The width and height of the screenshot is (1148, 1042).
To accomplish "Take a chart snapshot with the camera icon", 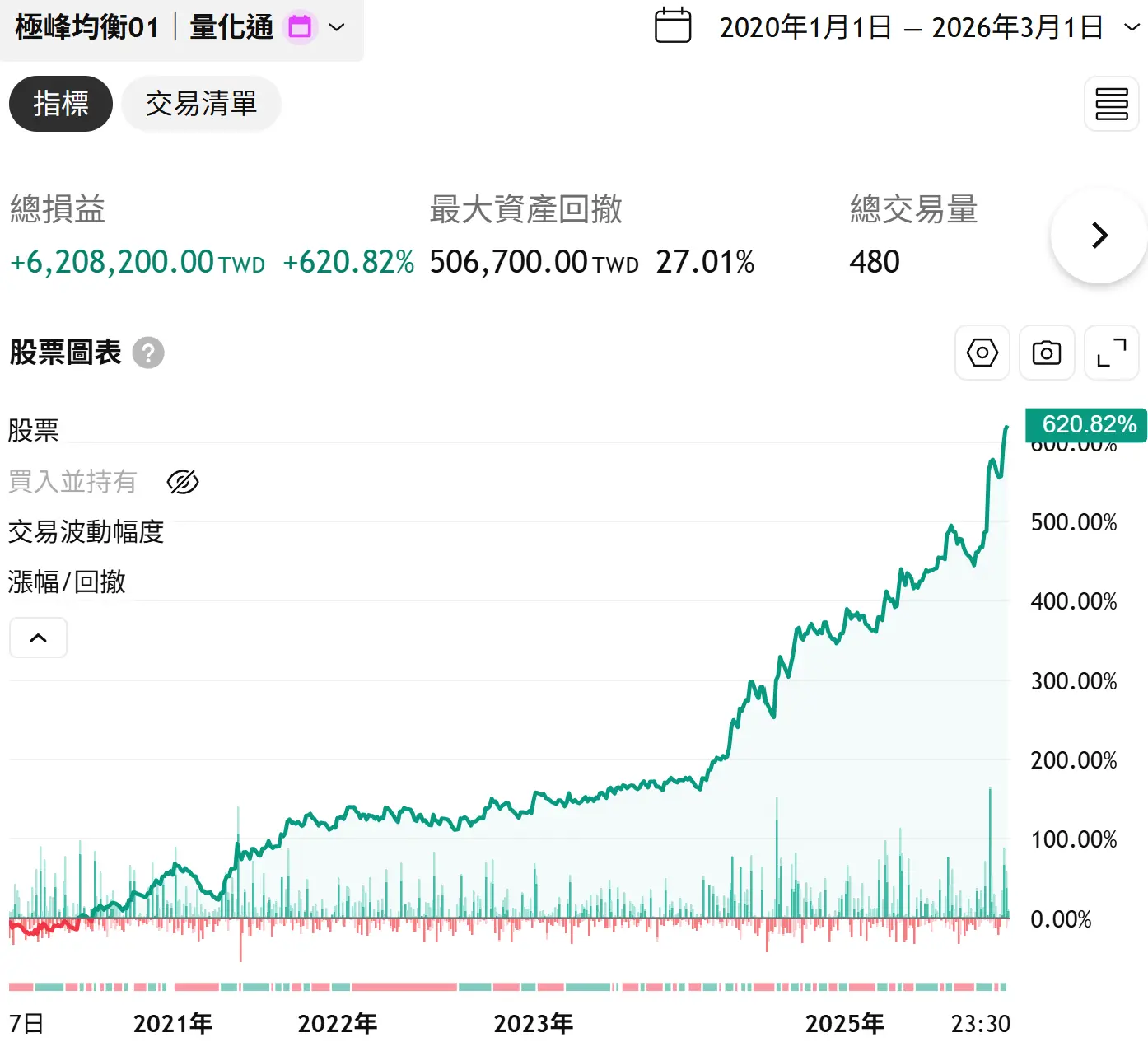I will [x=1046, y=353].
